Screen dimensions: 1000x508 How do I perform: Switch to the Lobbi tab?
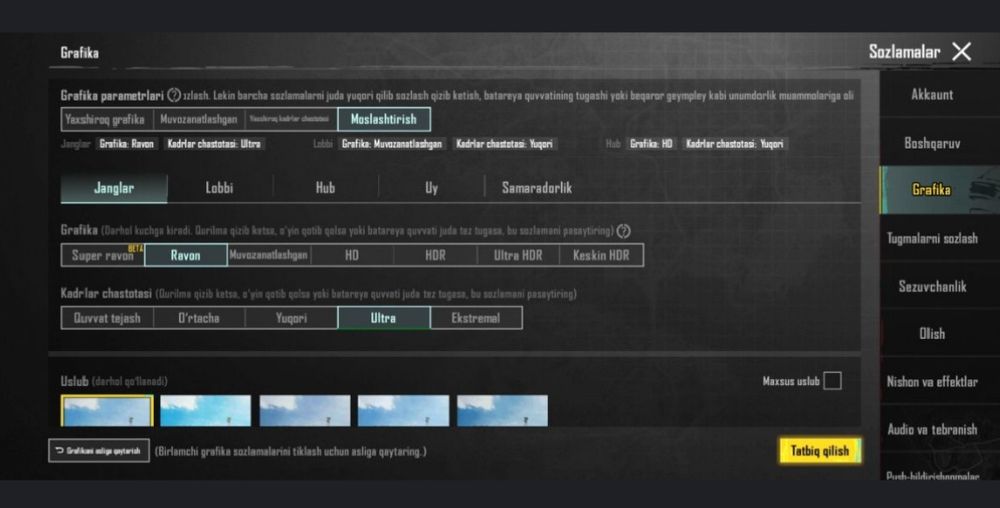(219, 188)
